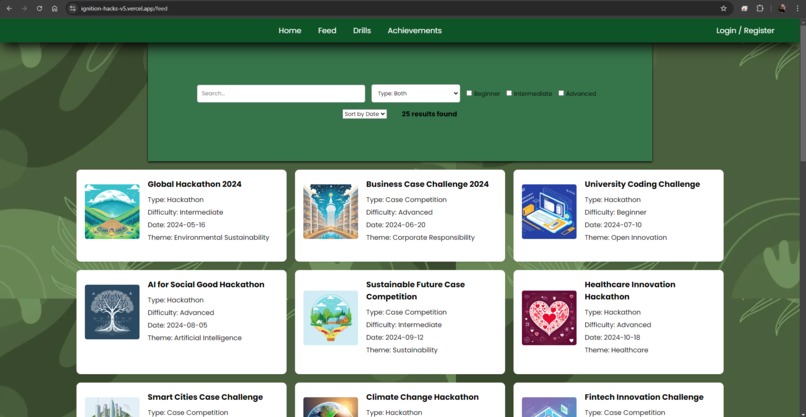The width and height of the screenshot is (806, 417).
Task: Open AI for Social Good Hackathon title
Action: [x=206, y=284]
